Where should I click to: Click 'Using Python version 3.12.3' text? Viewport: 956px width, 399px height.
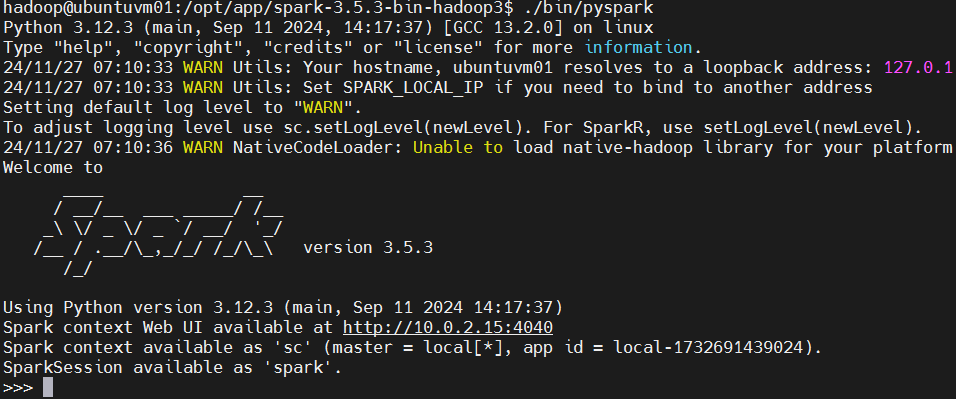coord(138,308)
